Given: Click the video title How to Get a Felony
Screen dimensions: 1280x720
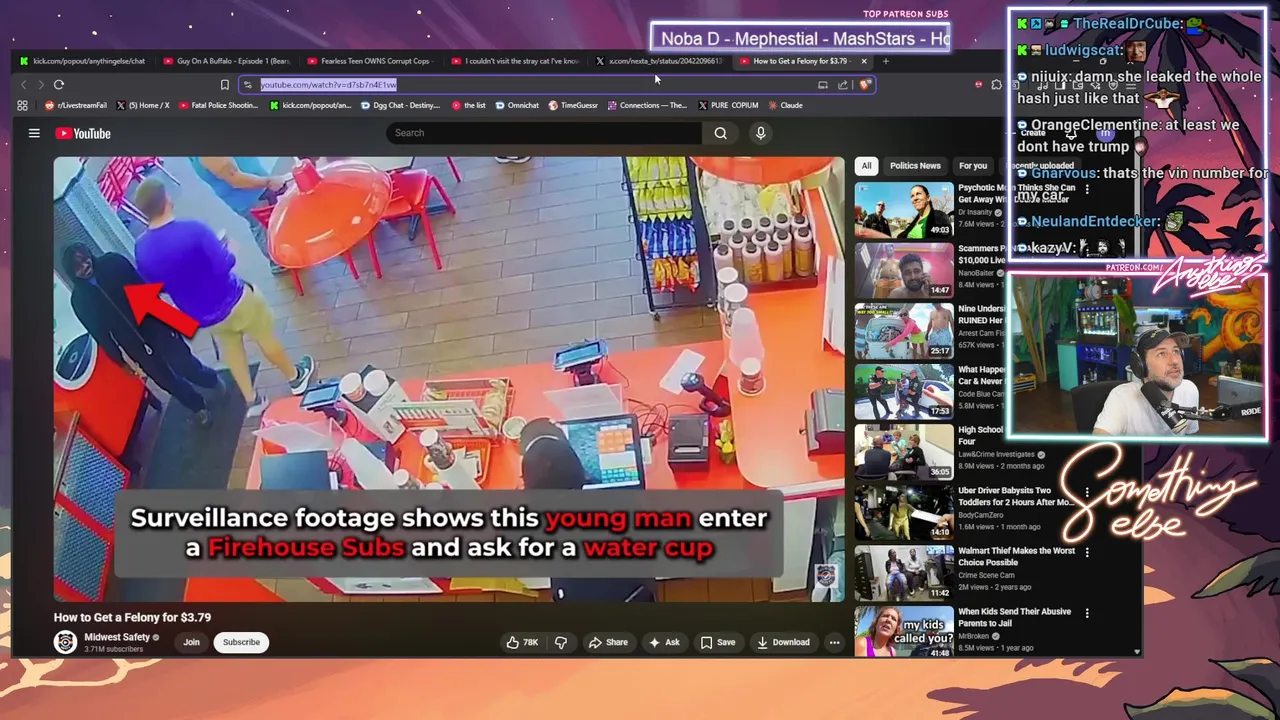Looking at the screenshot, I should coord(132,617).
